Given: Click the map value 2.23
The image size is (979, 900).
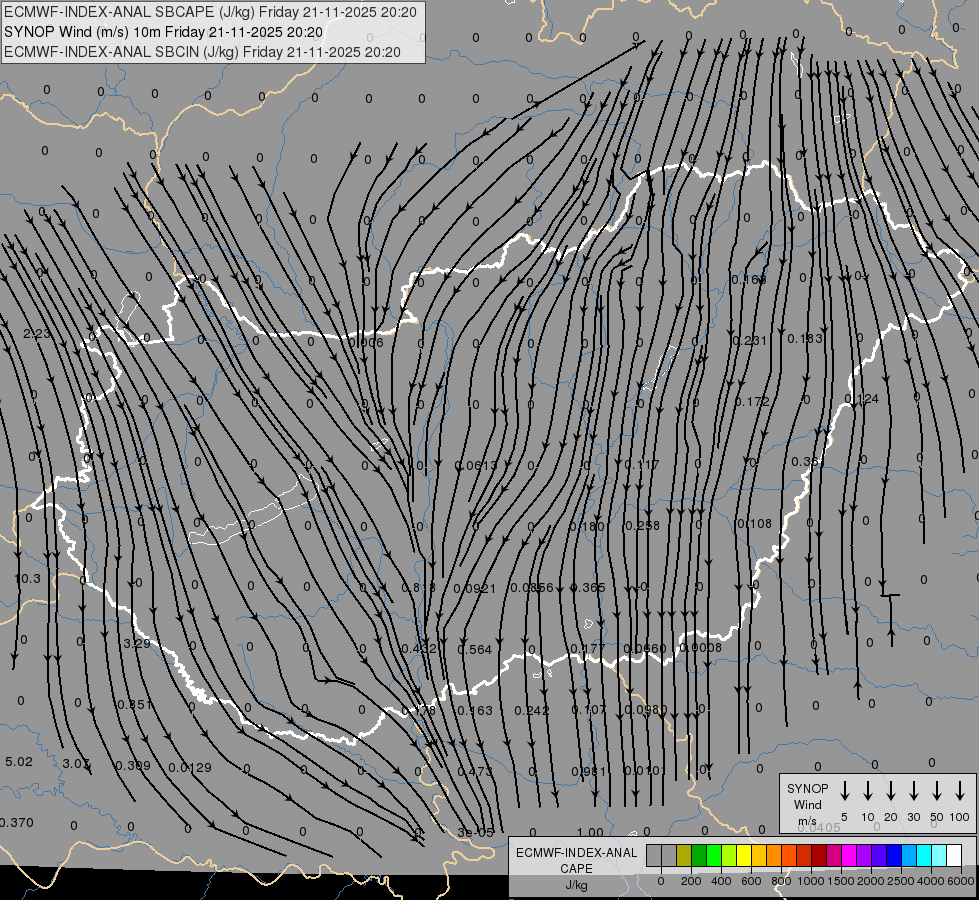Looking at the screenshot, I should (36, 334).
